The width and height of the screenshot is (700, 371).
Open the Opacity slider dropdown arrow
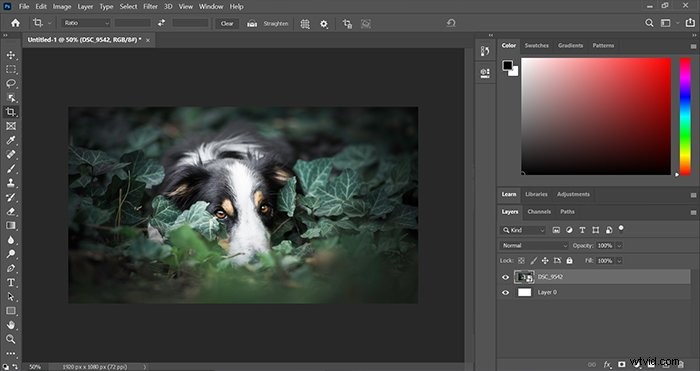pos(619,246)
